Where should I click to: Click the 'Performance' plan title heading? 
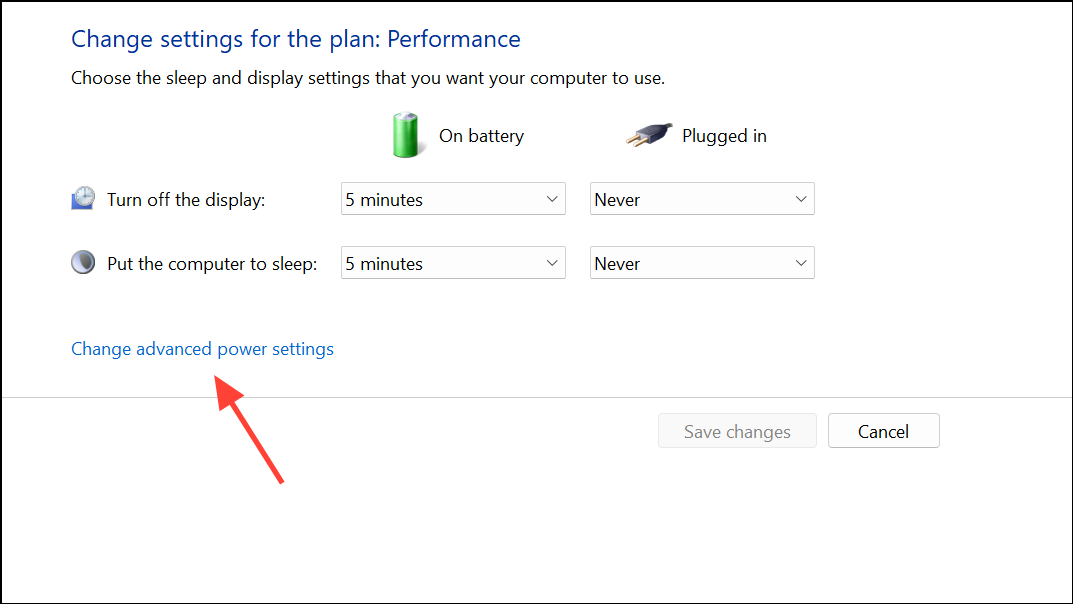coord(453,38)
